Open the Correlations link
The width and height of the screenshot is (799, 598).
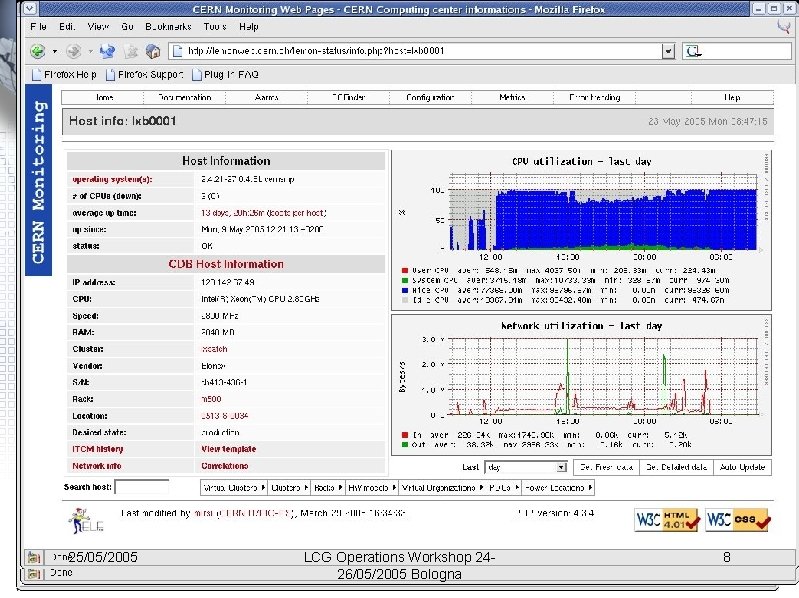[x=225, y=466]
